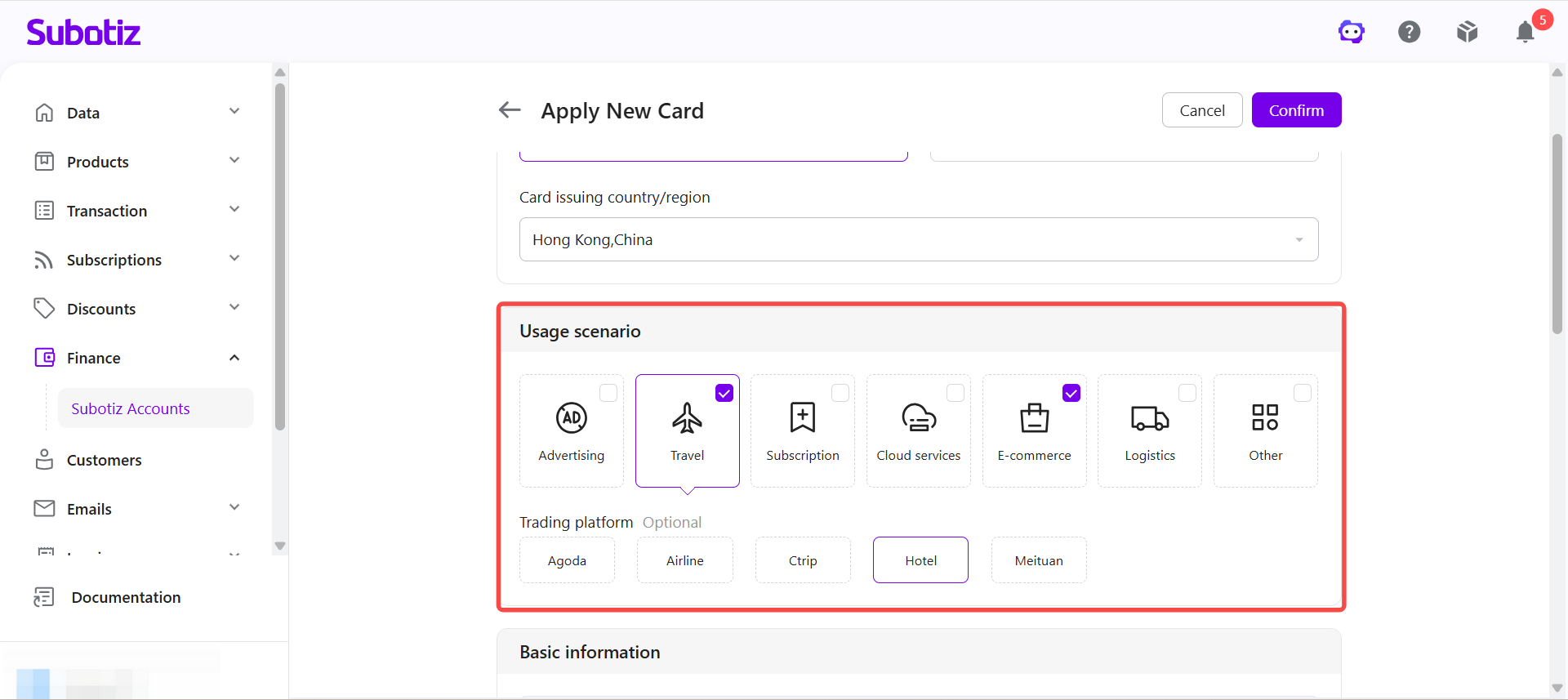Uncheck the E-commerce scenario checkbox
1568x700 pixels.
coord(1071,393)
